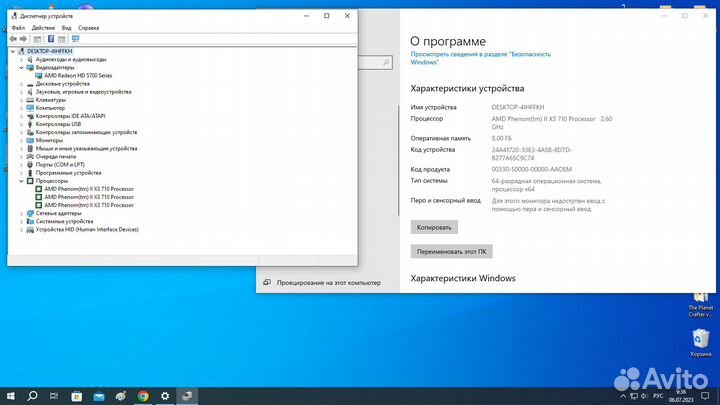
Task: Open the Файл menu
Action: click(x=18, y=28)
